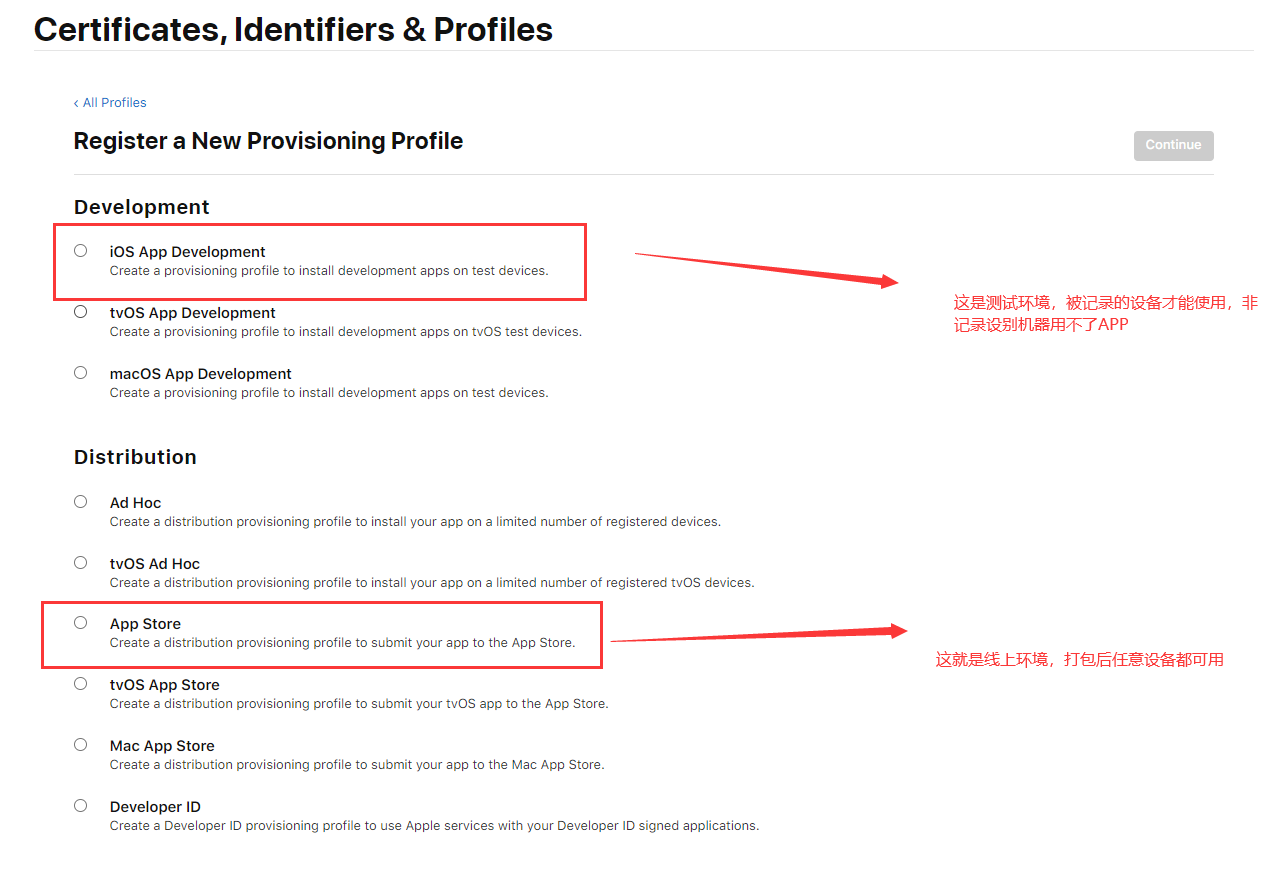Click the iOS App Development label
This screenshot has width=1278, height=872.
click(x=188, y=252)
